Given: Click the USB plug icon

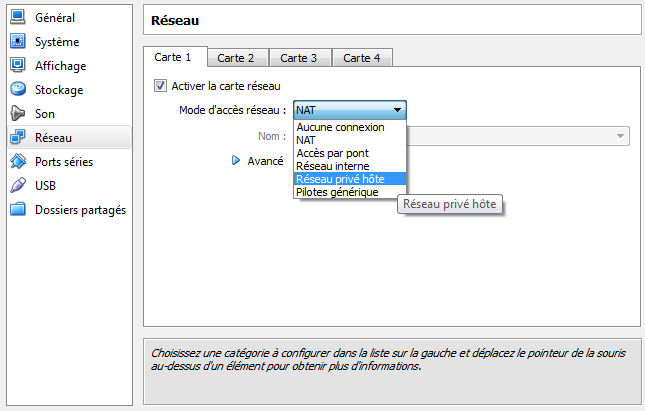Looking at the screenshot, I should coord(18,186).
